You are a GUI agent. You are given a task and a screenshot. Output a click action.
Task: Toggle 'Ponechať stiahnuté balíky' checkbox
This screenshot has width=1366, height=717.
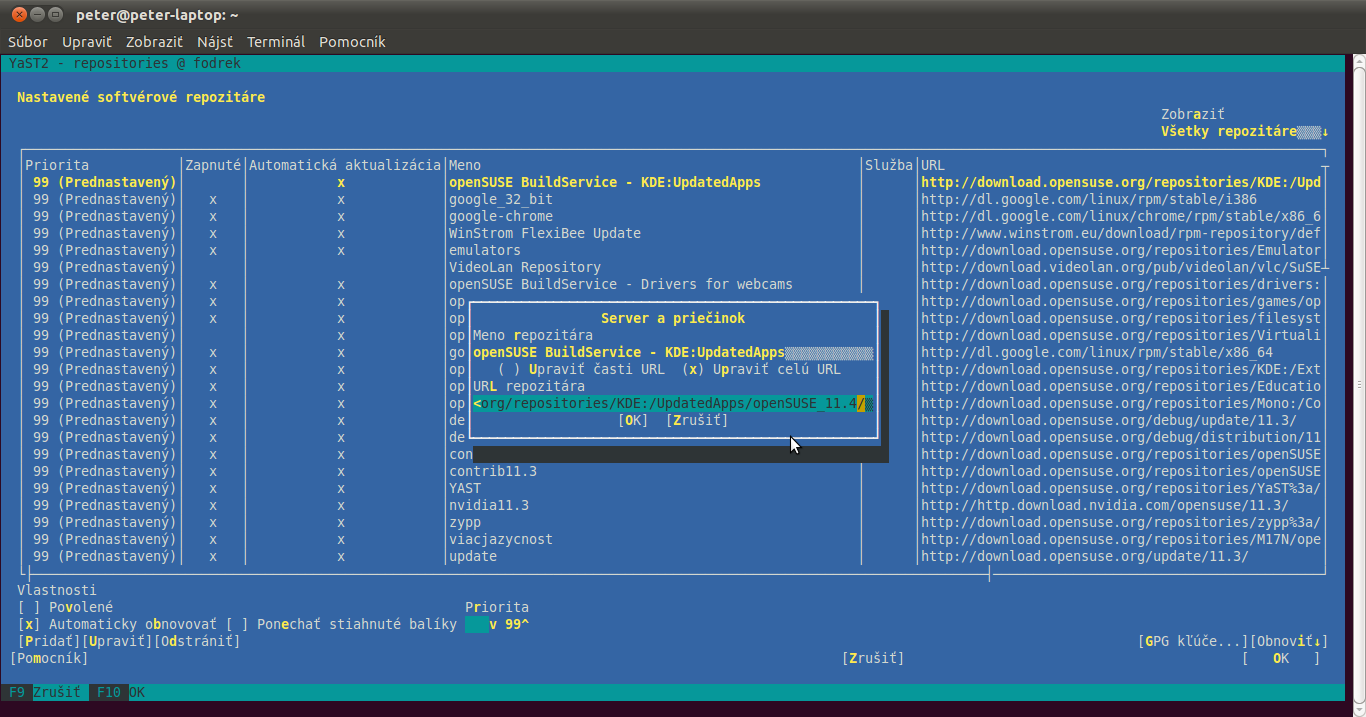point(341,624)
